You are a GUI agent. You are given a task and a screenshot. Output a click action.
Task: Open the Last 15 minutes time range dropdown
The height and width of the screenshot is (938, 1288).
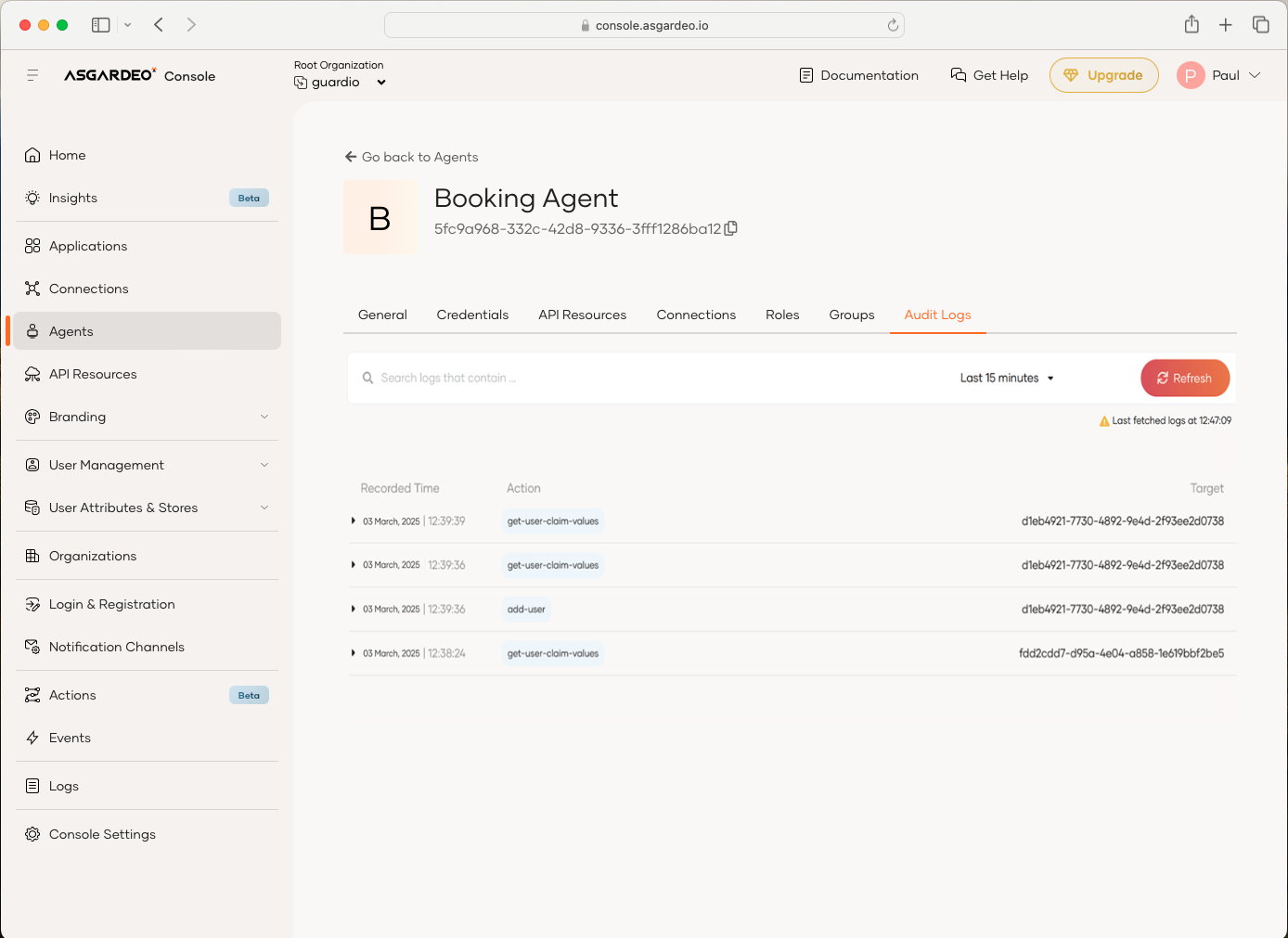1007,379
